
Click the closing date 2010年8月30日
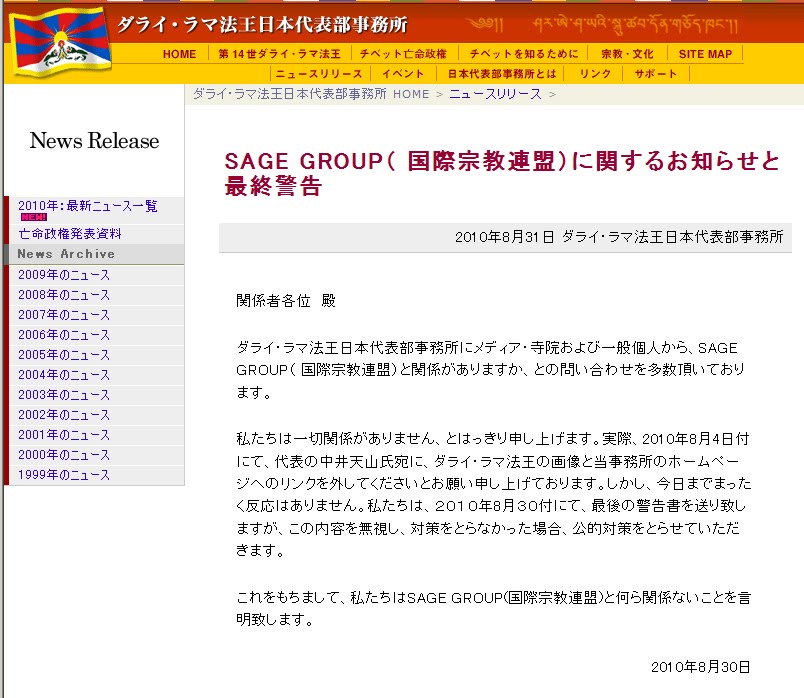[x=700, y=667]
